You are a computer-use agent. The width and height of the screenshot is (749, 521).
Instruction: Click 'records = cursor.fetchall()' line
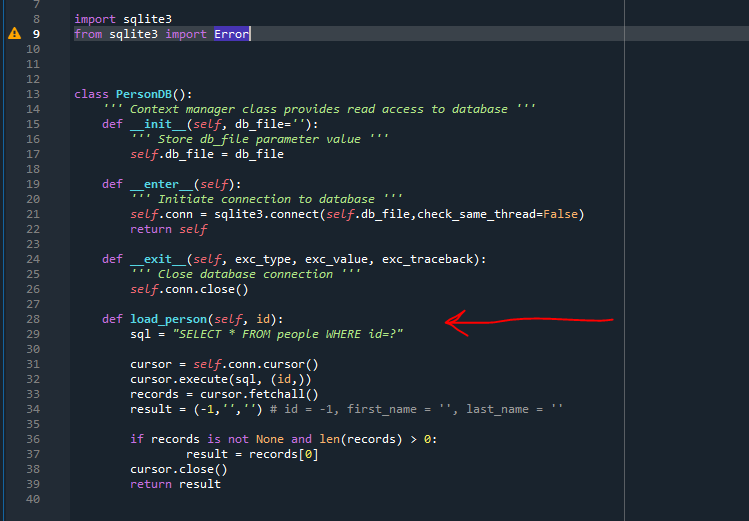pos(224,394)
